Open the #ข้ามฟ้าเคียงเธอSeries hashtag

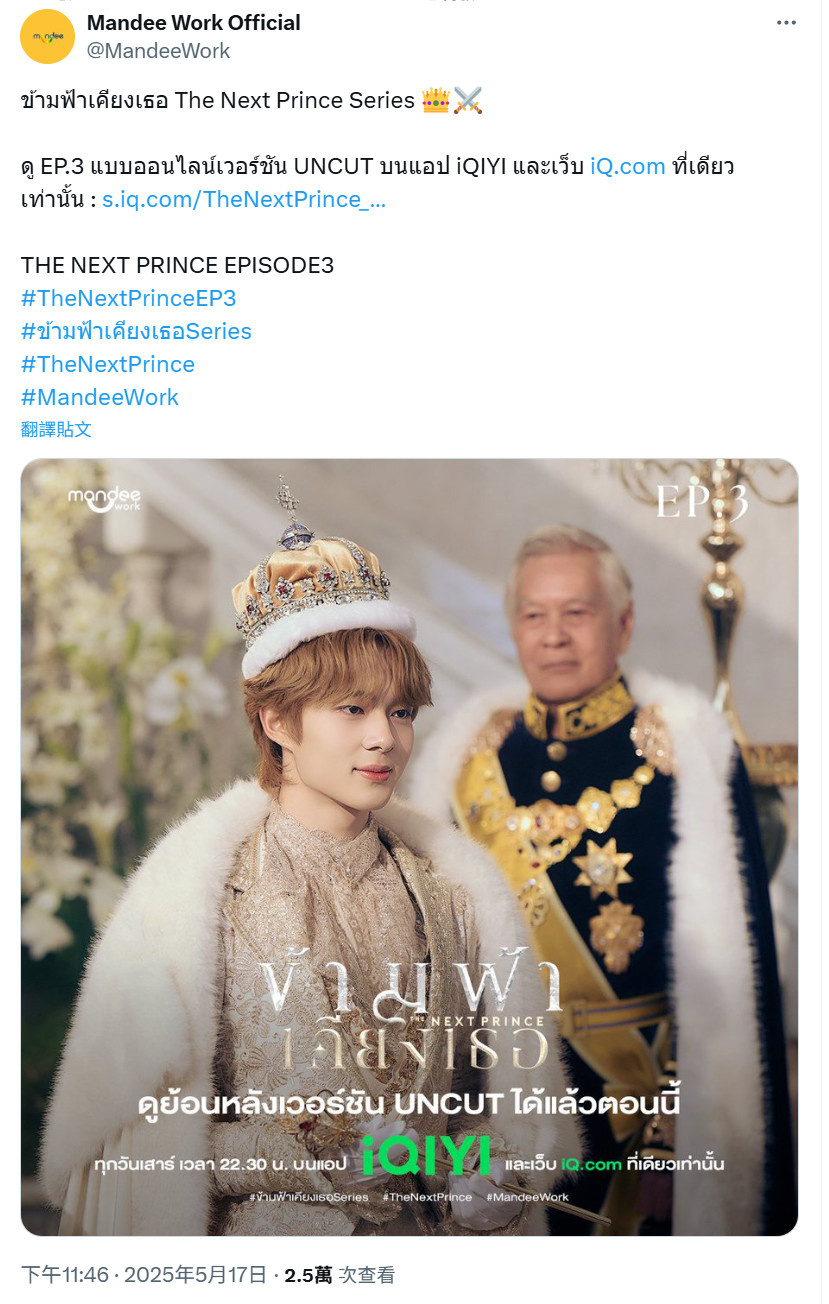click(136, 331)
